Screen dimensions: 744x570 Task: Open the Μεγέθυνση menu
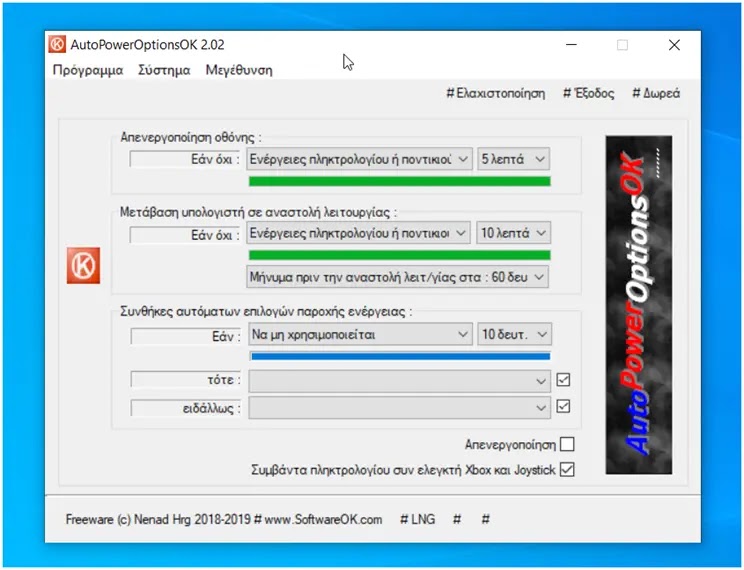click(239, 70)
